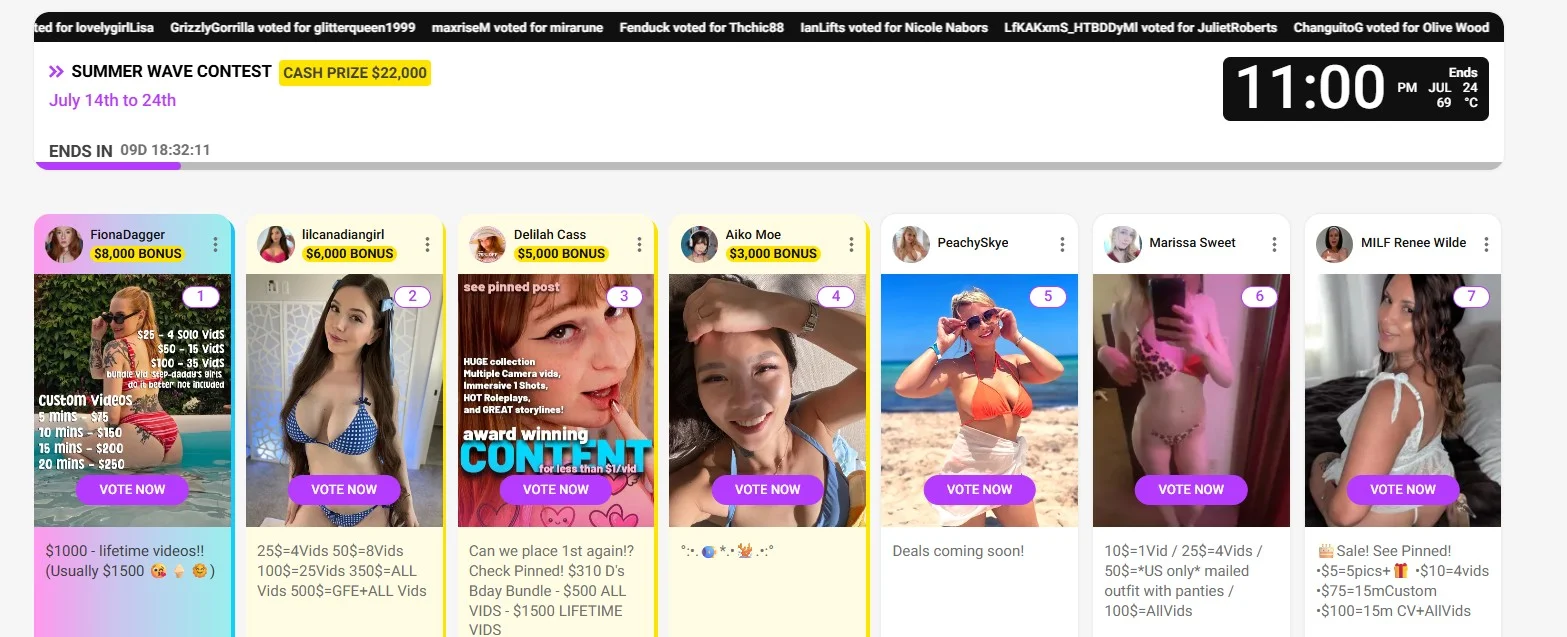Click the July 14th to 24th dates
The image size is (1567, 637).
coord(113,100)
